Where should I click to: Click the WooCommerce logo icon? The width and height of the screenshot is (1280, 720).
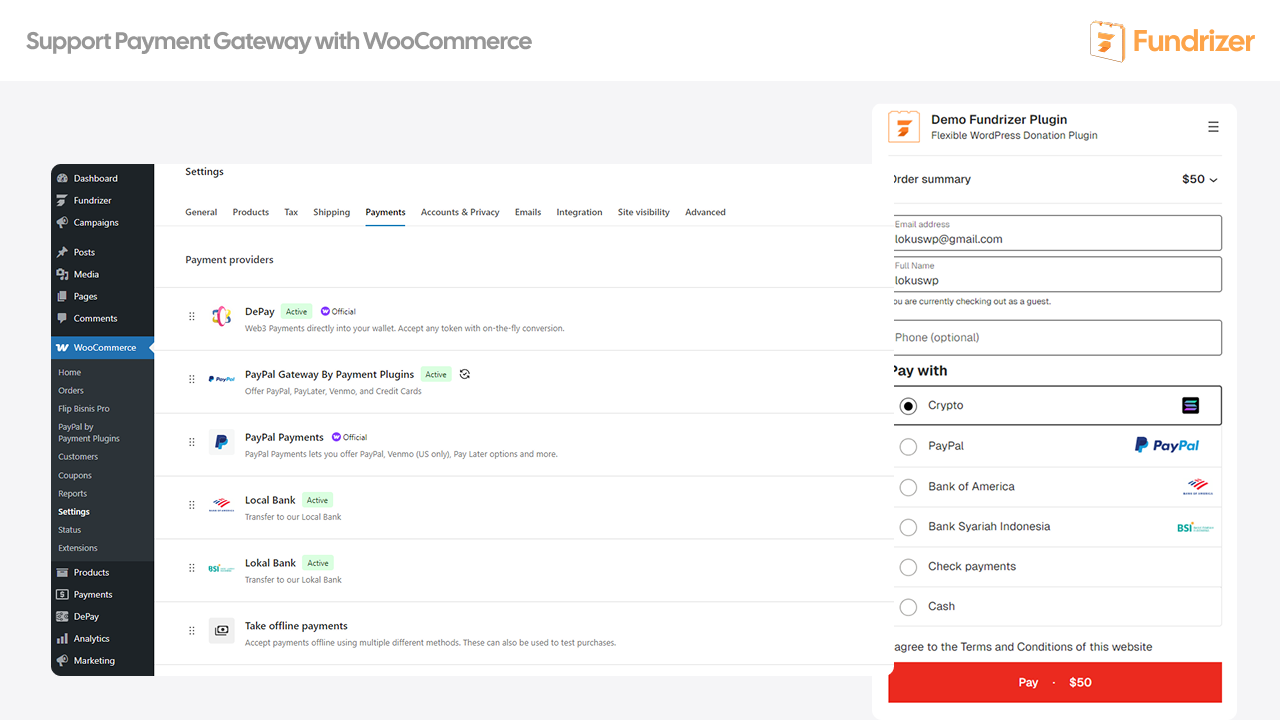pos(63,348)
